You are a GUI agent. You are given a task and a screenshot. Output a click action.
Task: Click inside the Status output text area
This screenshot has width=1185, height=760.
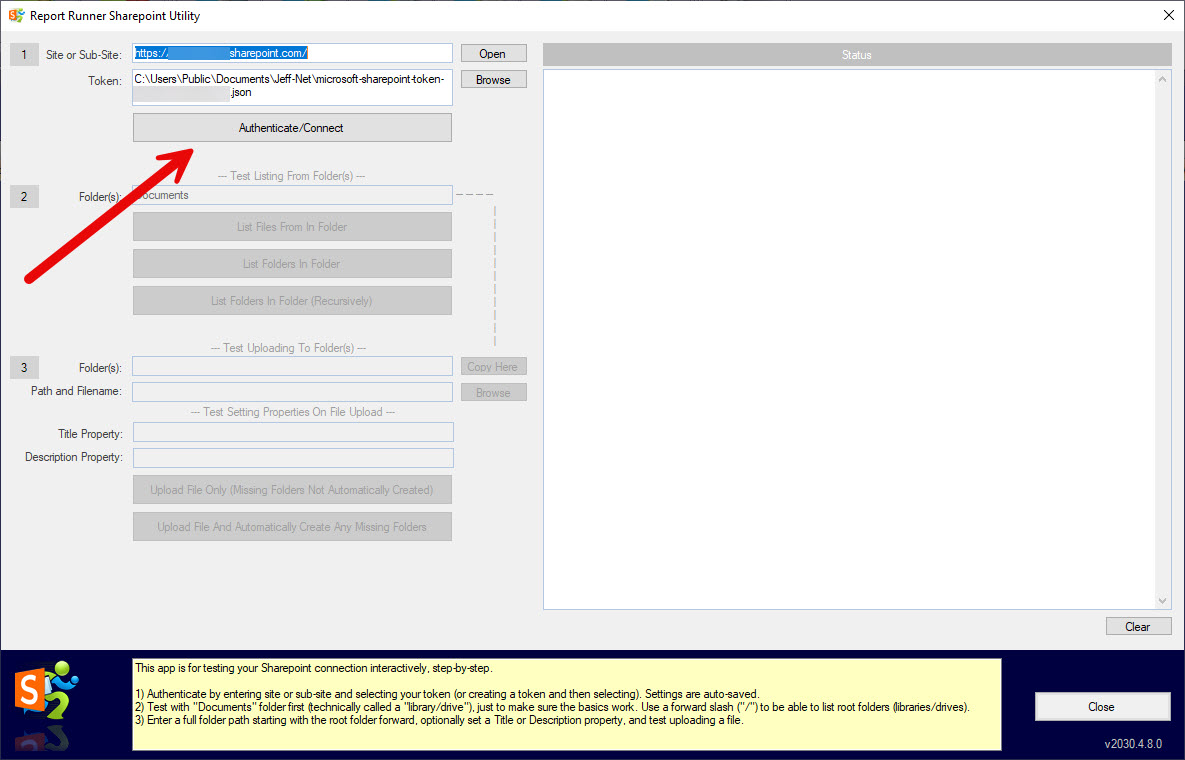click(848, 338)
